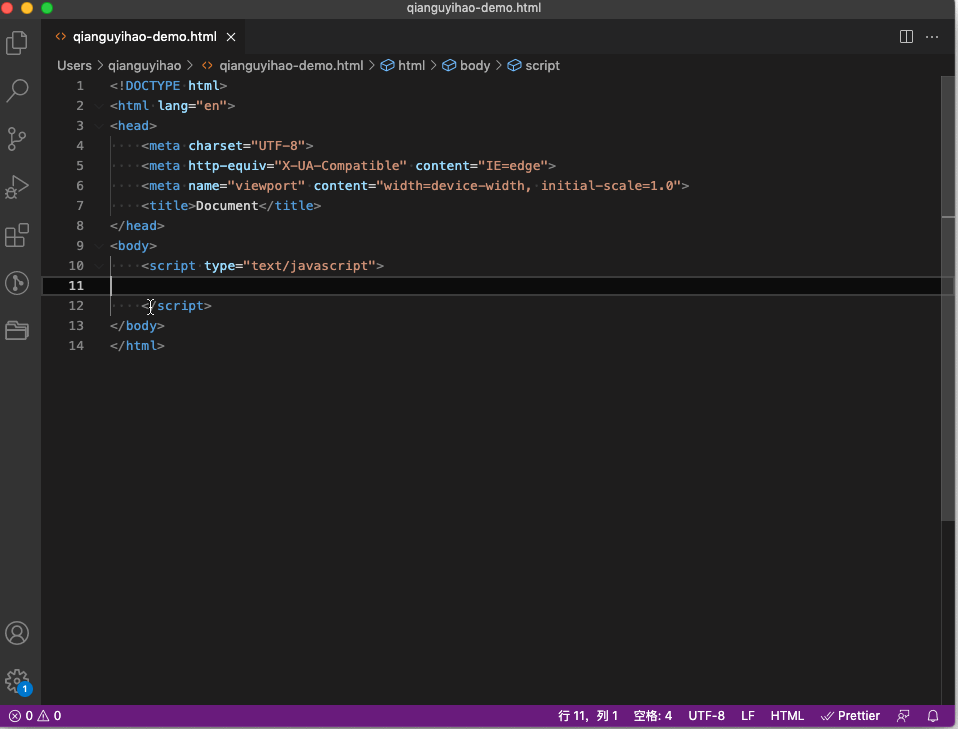Select the qianguyihao-demo.html editor tab
The width and height of the screenshot is (958, 729).
pos(145,37)
